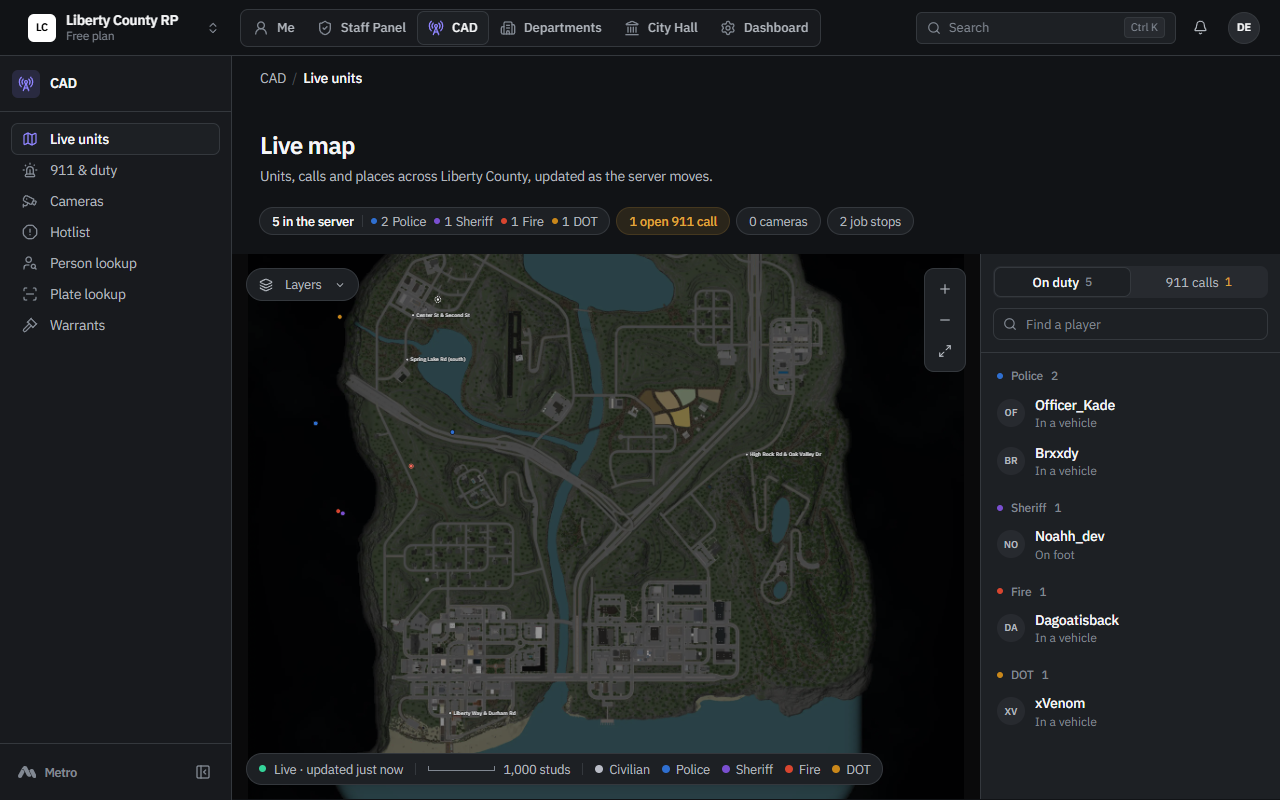Viewport: 1280px width, 800px height.
Task: Open the notifications bell
Action: 1200,28
